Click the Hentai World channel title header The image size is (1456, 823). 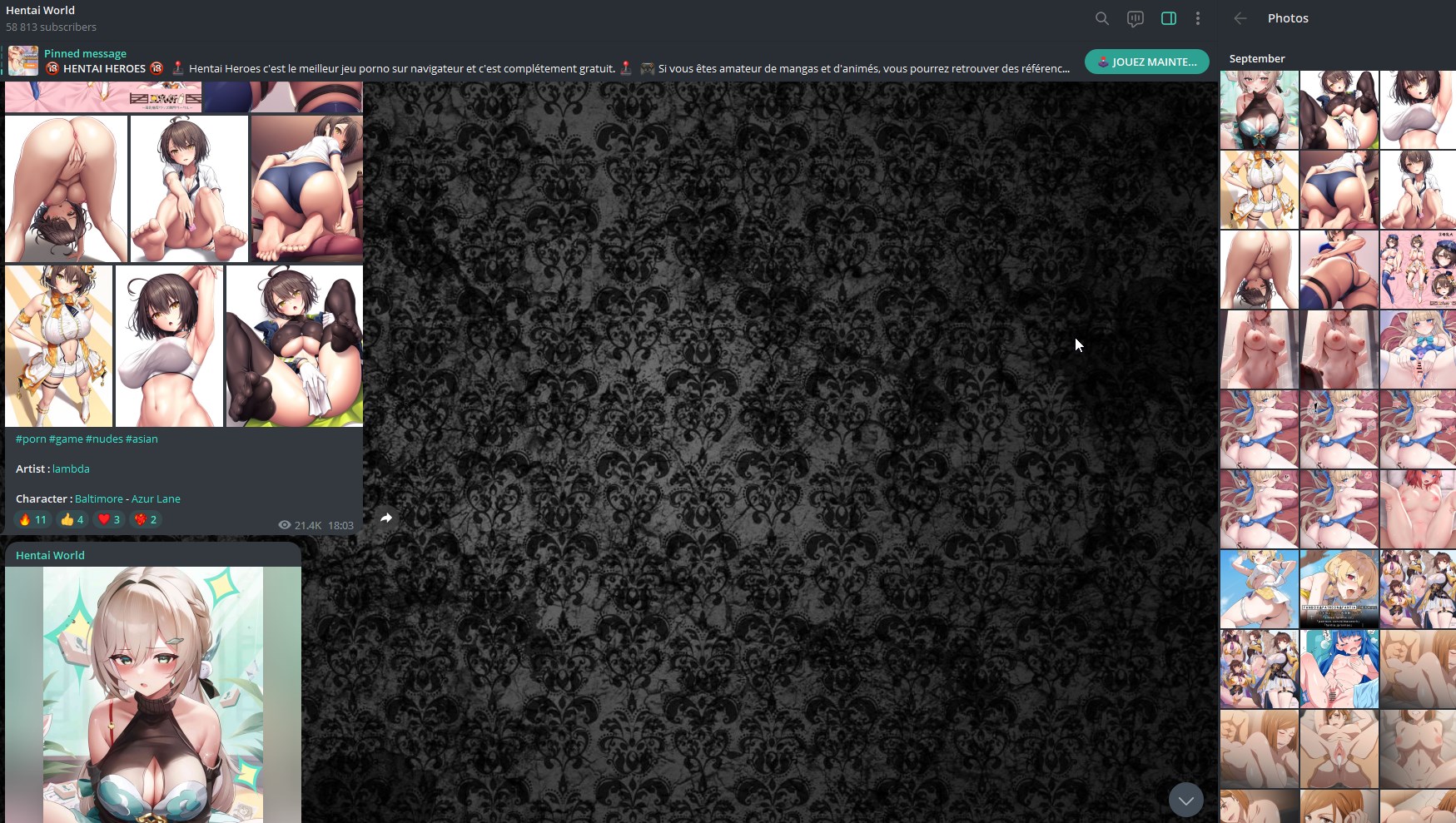(x=40, y=10)
